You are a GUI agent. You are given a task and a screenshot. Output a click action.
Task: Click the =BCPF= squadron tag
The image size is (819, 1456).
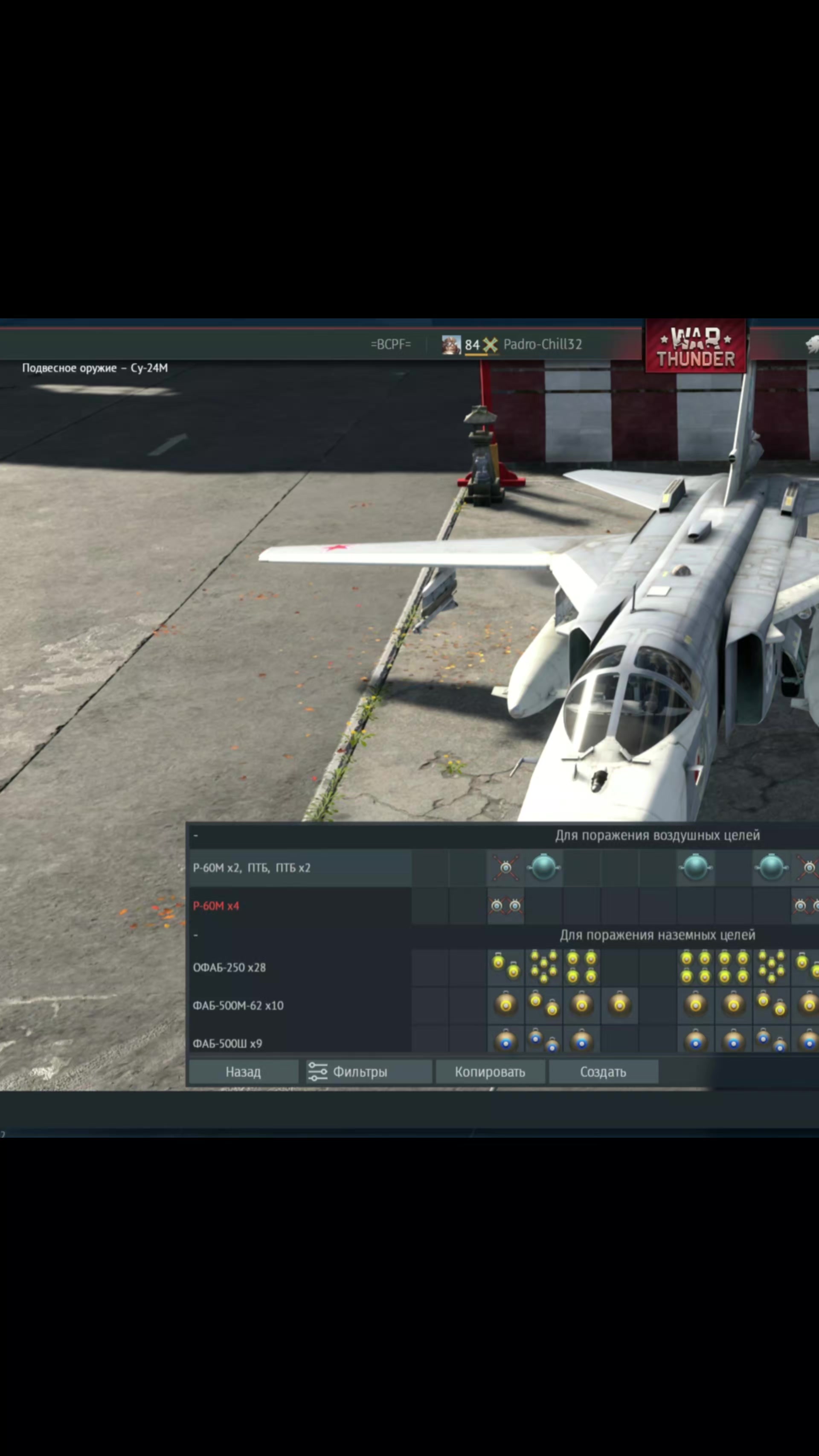[x=391, y=344]
